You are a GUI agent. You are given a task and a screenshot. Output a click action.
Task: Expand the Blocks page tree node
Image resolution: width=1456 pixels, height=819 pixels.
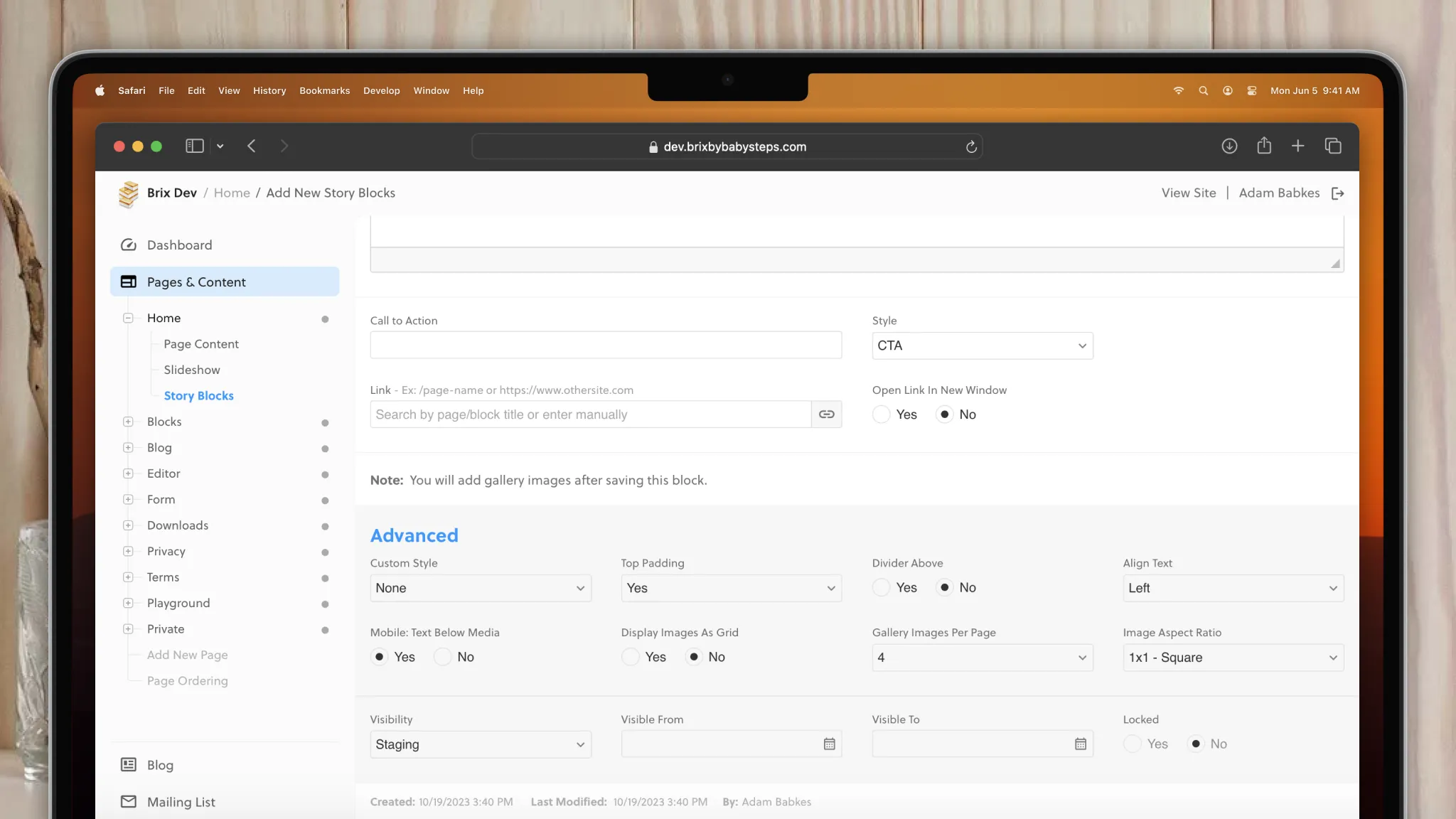[128, 422]
